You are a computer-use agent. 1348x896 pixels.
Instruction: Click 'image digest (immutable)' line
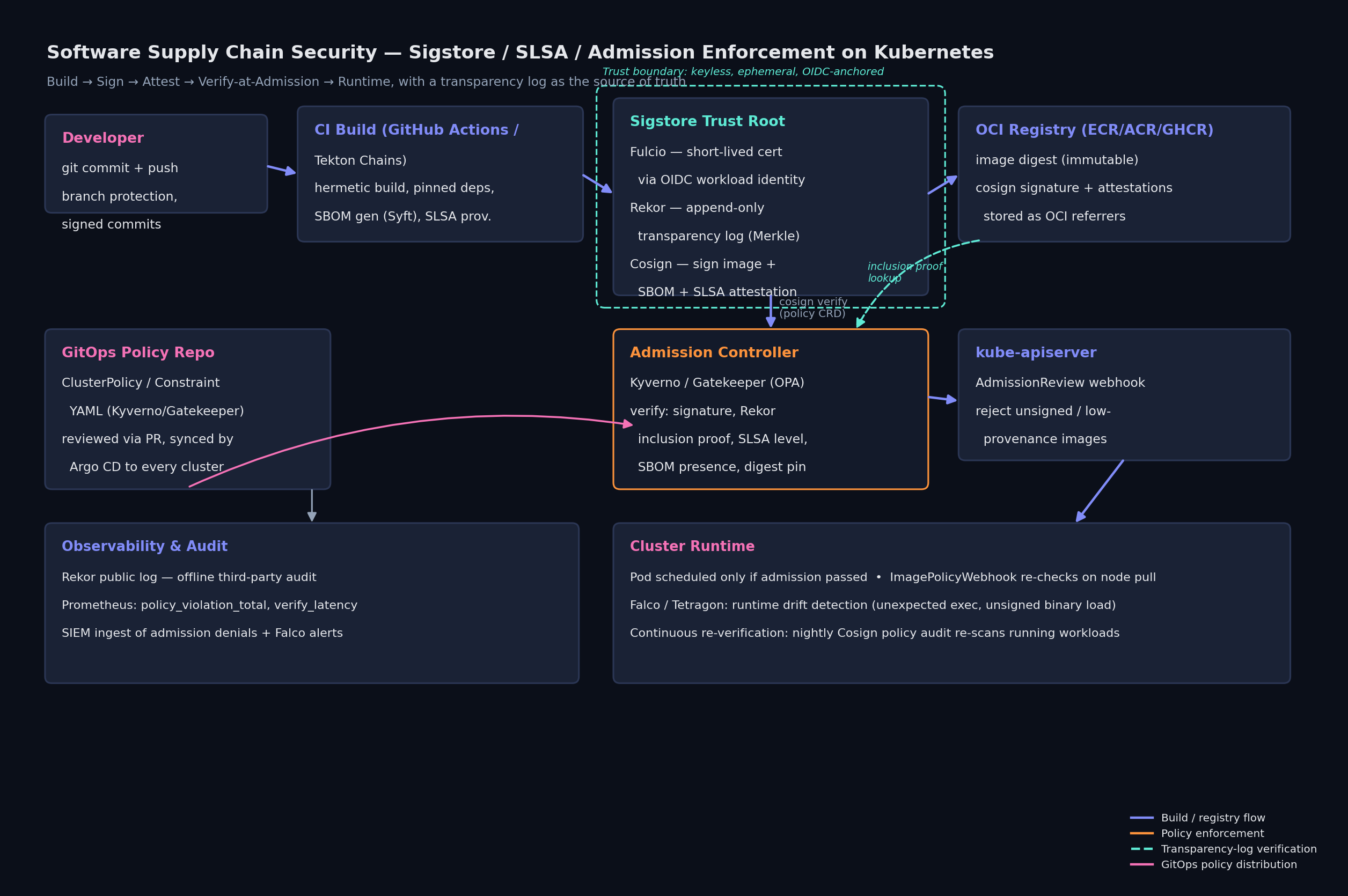tap(1057, 160)
